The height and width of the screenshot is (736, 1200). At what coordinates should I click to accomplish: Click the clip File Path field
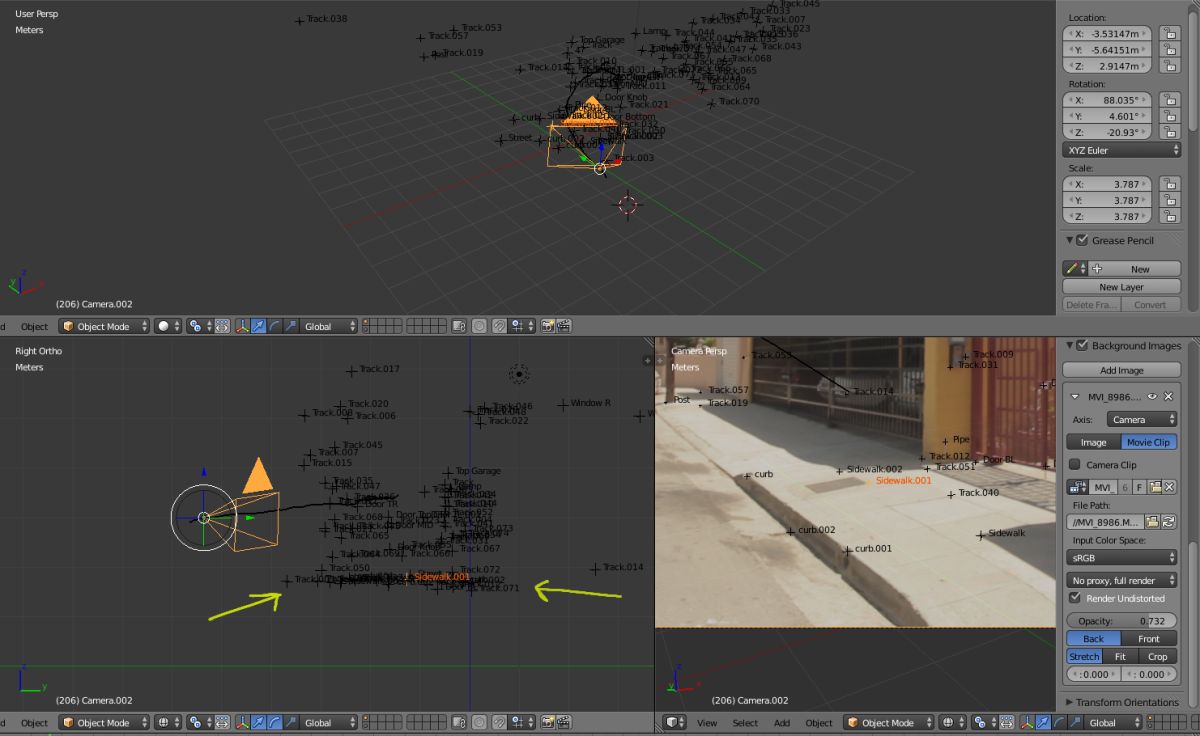click(1105, 521)
